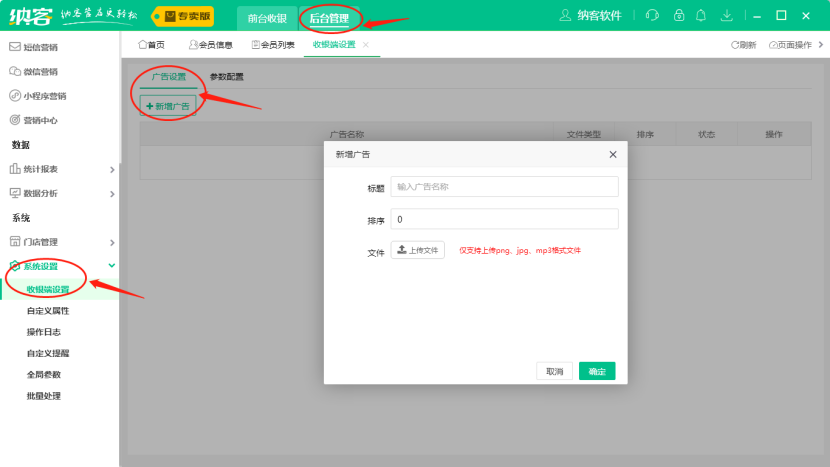Open 短信营销 in the sidebar
The image size is (830, 467).
click(40, 47)
